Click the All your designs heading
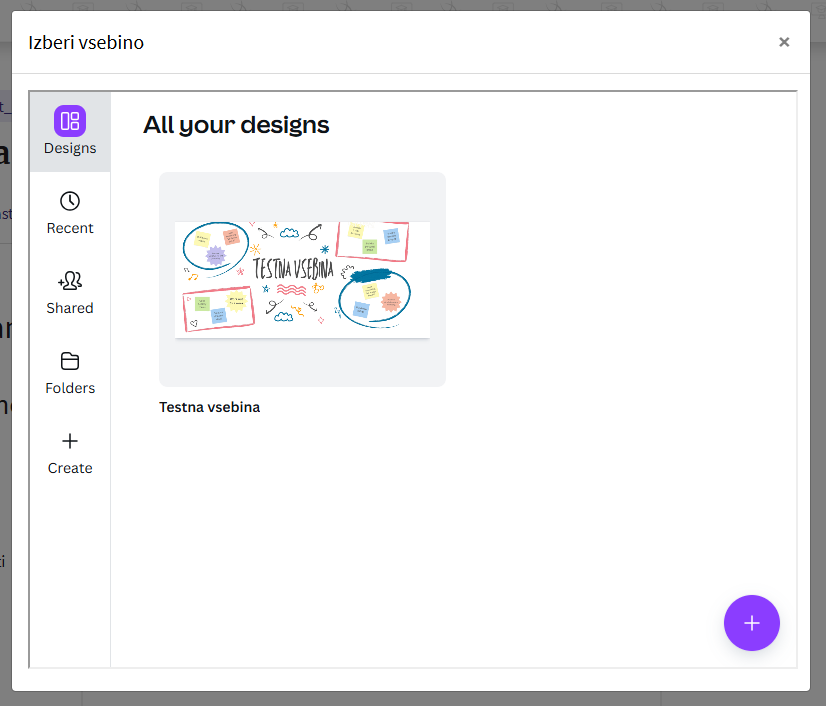 point(236,125)
